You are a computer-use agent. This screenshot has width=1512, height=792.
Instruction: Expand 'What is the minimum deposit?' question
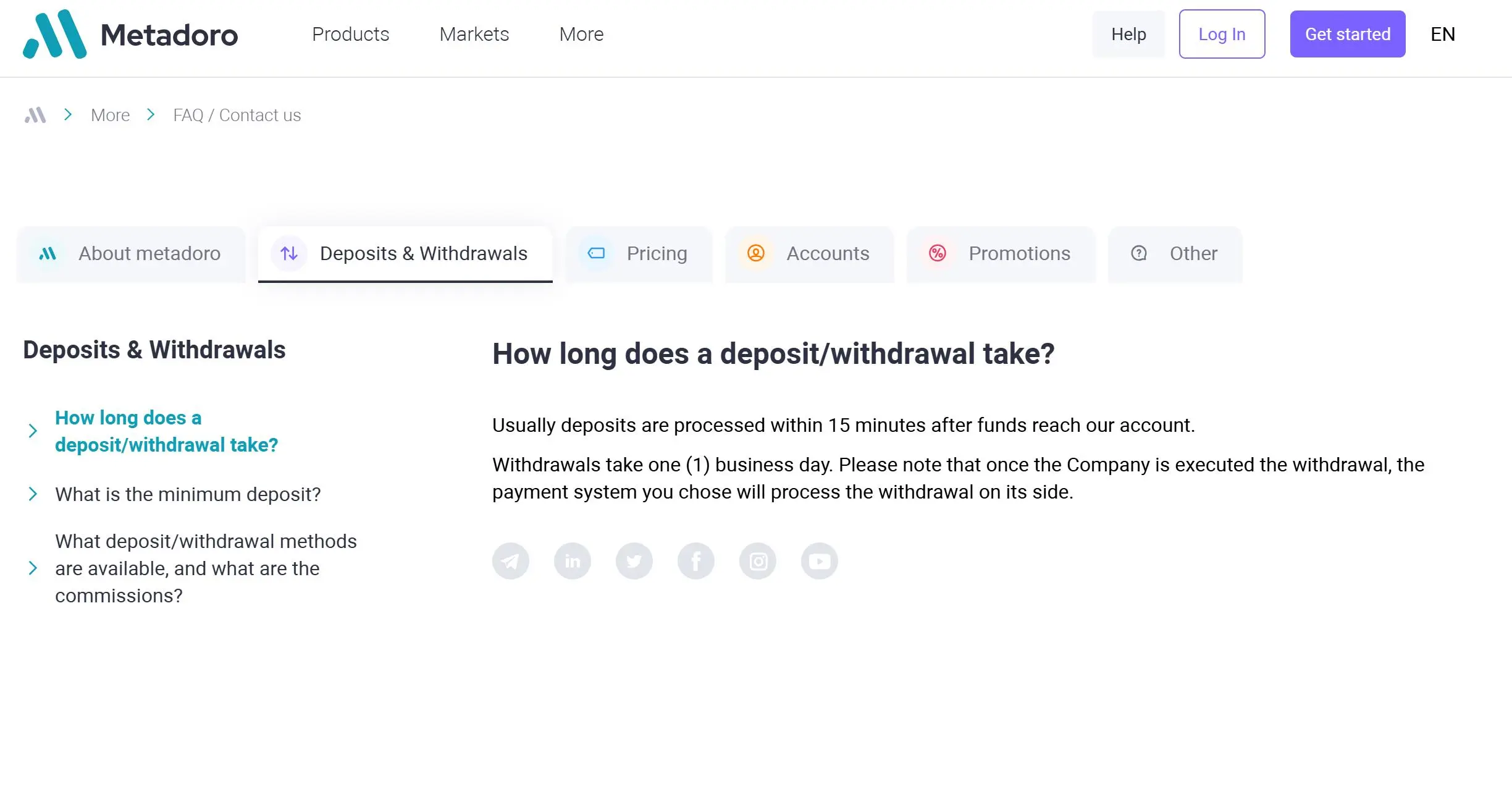coord(188,494)
